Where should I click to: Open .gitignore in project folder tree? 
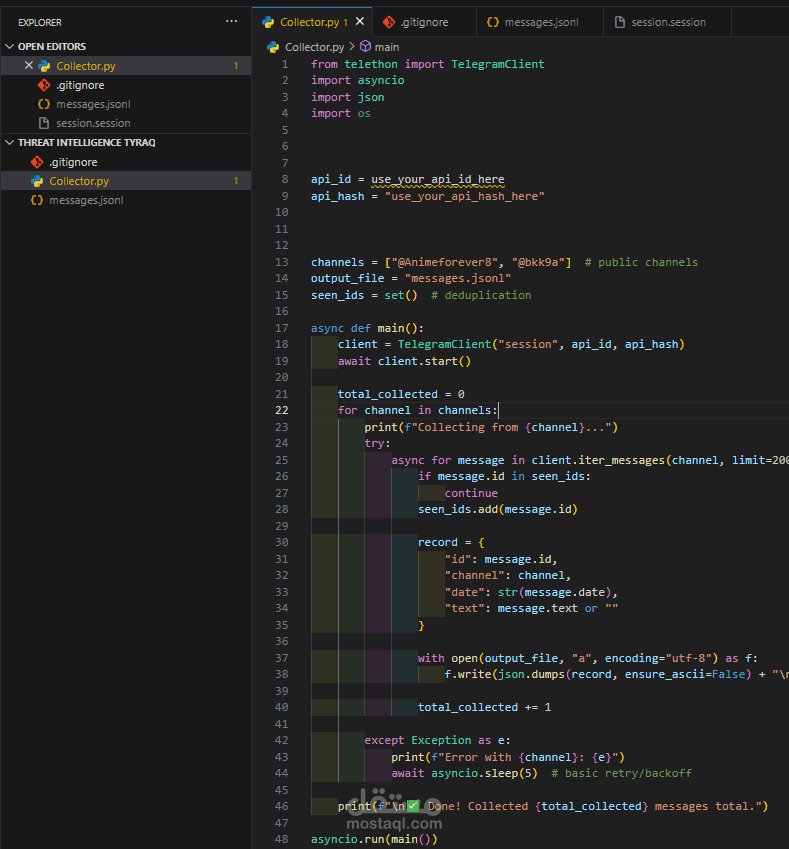coord(126,162)
